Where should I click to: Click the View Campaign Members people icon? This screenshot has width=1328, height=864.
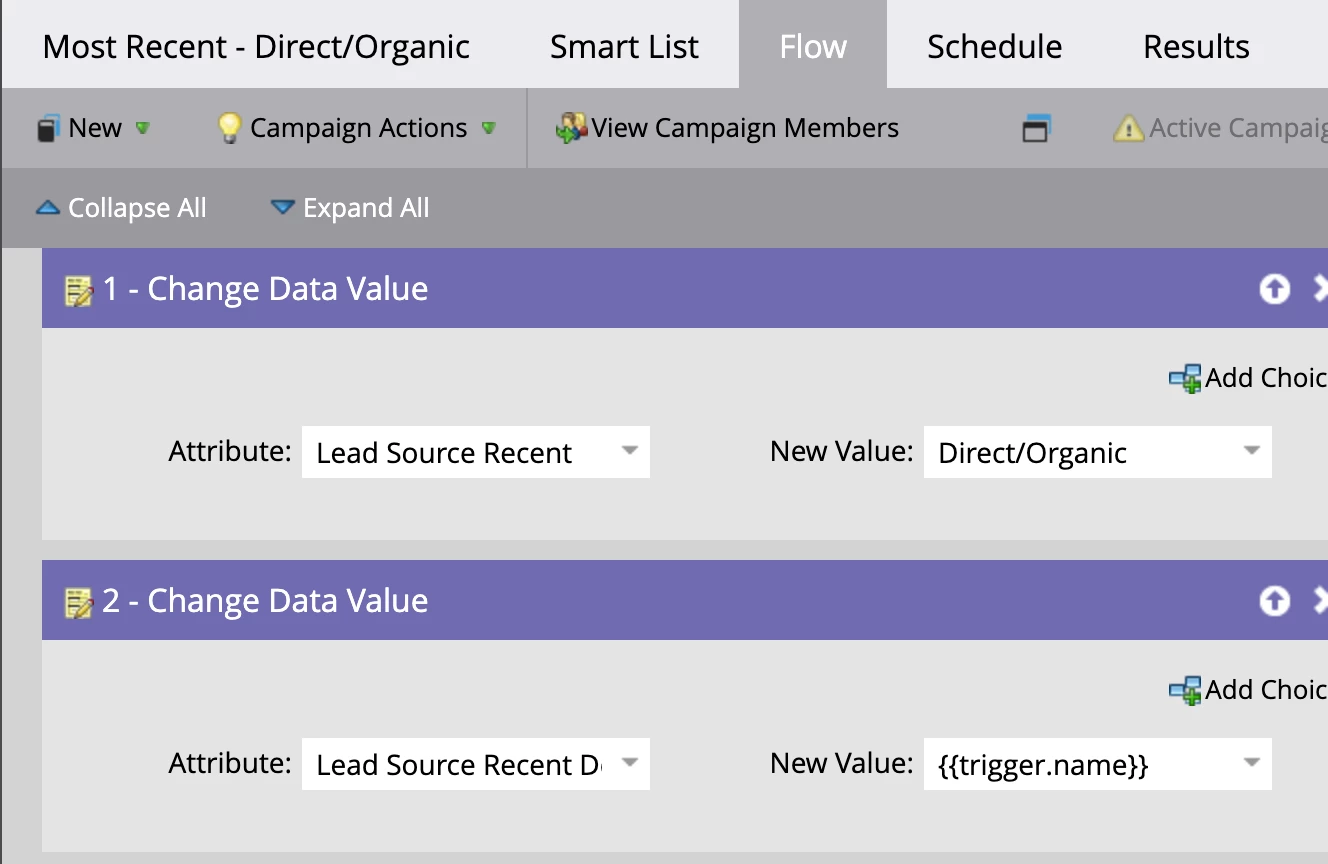click(x=572, y=128)
